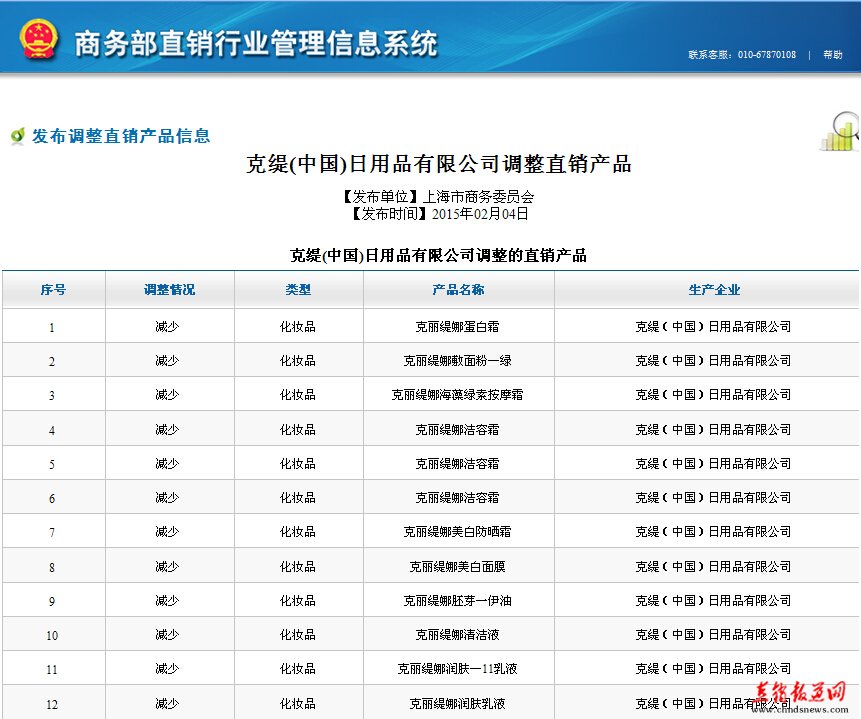The height and width of the screenshot is (719, 861).
Task: Select product name 克丽缇娜蛋白霜
Action: [457, 327]
